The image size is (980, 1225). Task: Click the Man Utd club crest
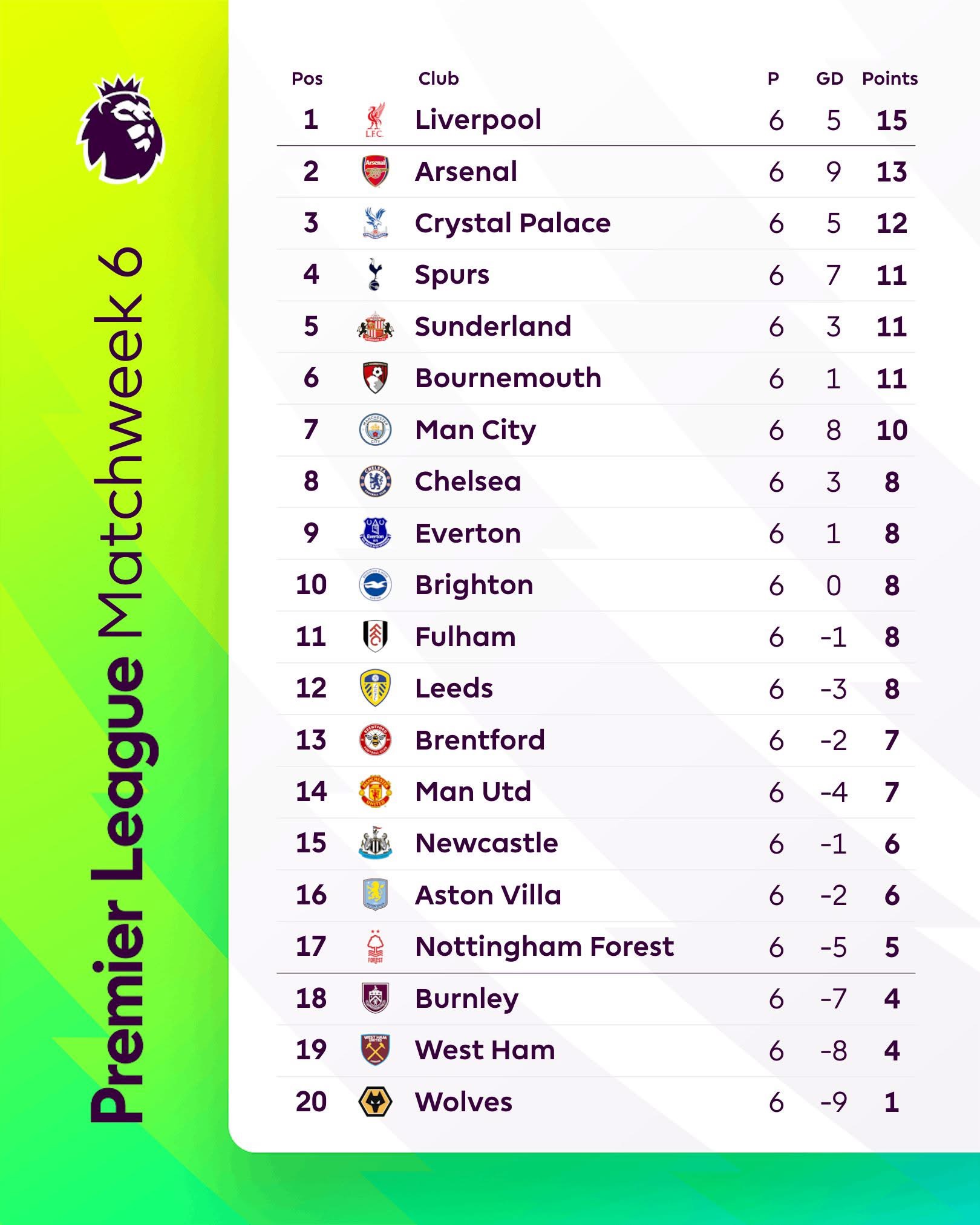(375, 792)
